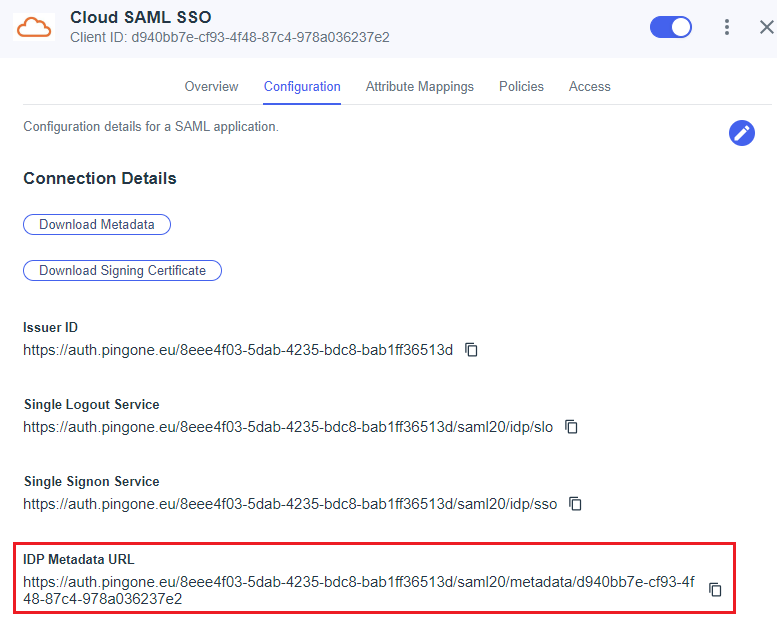This screenshot has height=623, width=777.
Task: Switch to the Overview tab
Action: click(211, 87)
